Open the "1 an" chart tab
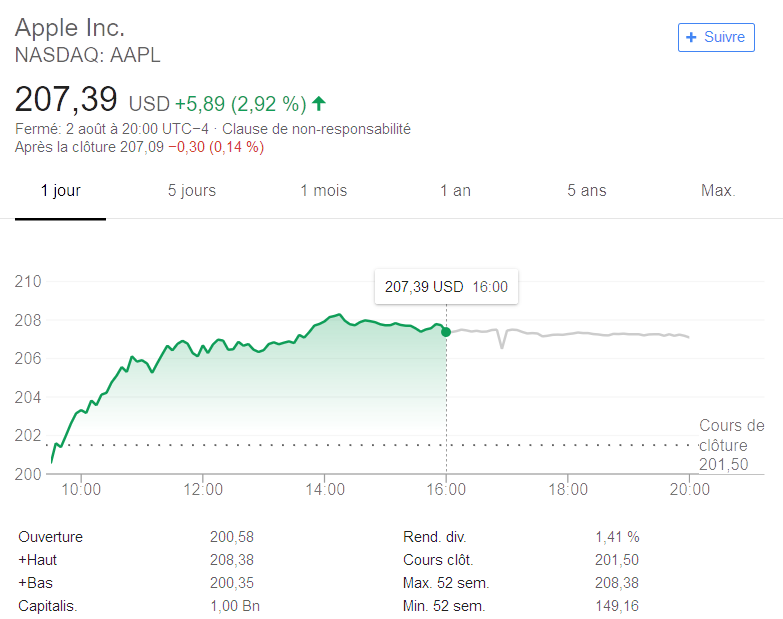Screen dimensions: 783x619 tap(455, 190)
